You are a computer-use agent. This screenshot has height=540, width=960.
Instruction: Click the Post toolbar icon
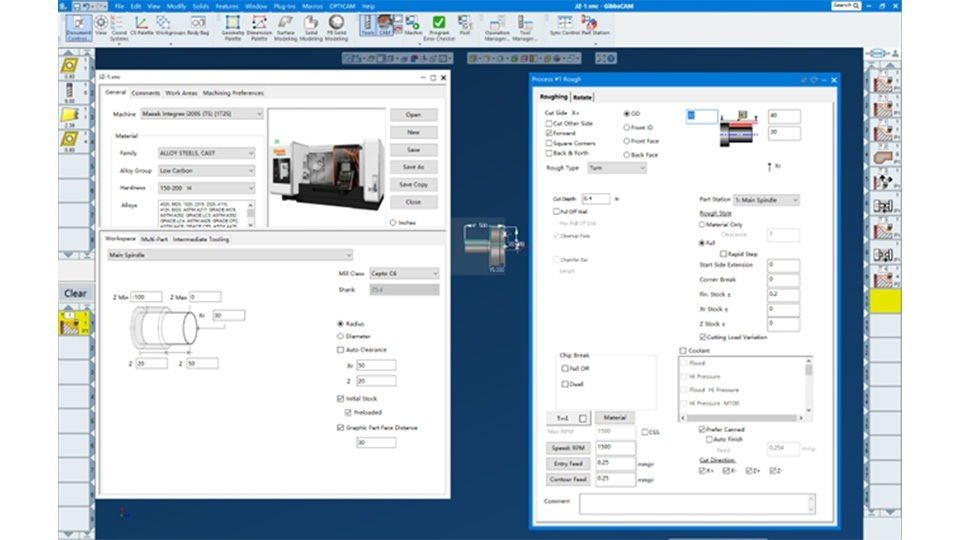[465, 25]
